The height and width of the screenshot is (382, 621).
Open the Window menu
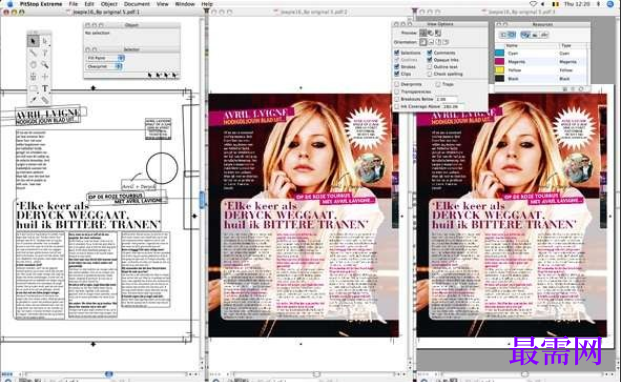185,4
